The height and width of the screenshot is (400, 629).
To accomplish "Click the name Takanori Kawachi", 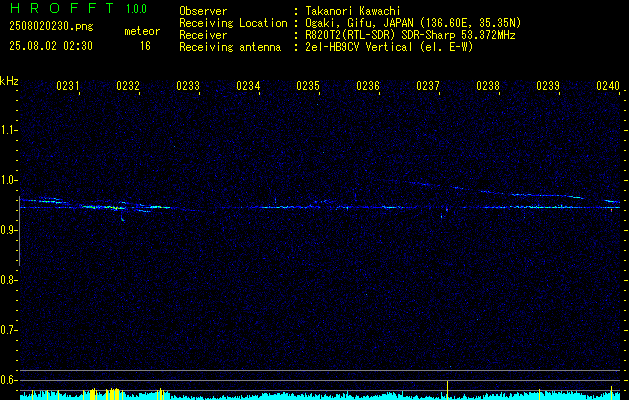I will pyautogui.click(x=353, y=11).
